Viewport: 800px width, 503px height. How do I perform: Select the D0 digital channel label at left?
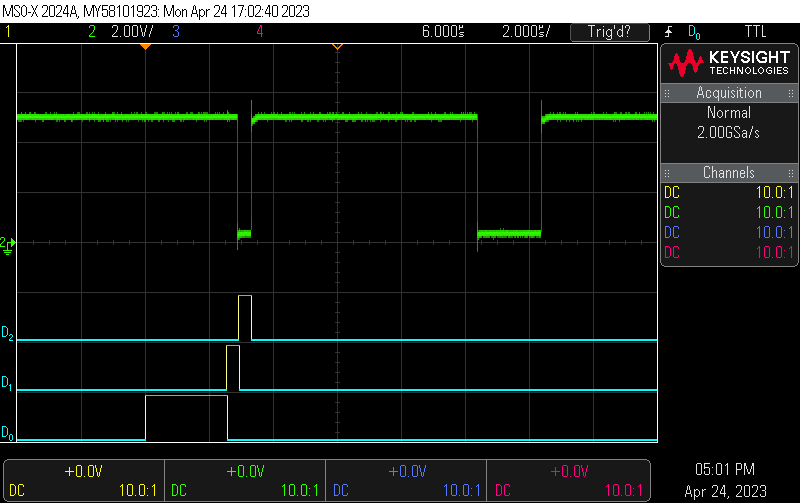pyautogui.click(x=7, y=433)
